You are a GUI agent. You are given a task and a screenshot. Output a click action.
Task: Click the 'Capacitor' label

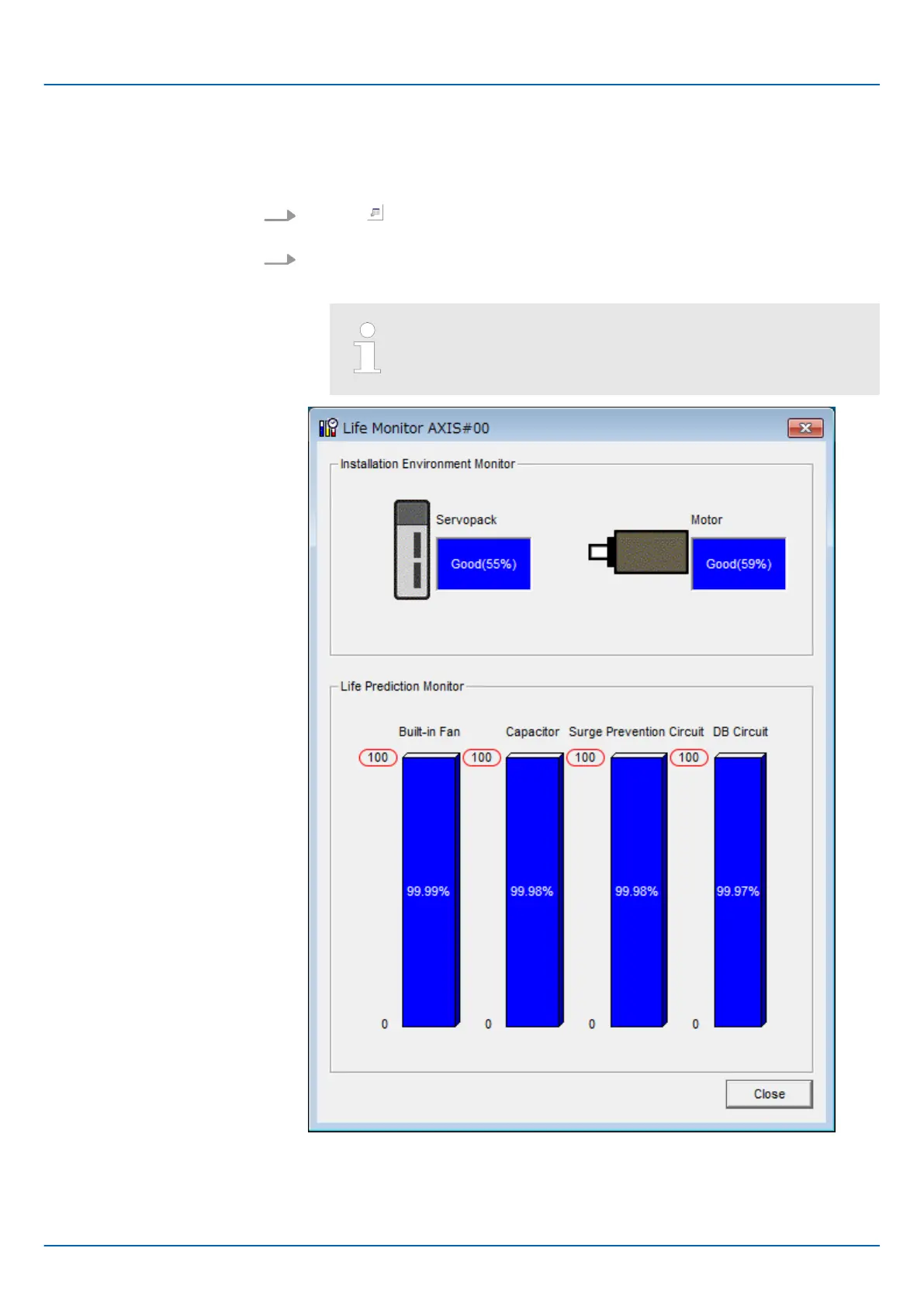click(532, 732)
